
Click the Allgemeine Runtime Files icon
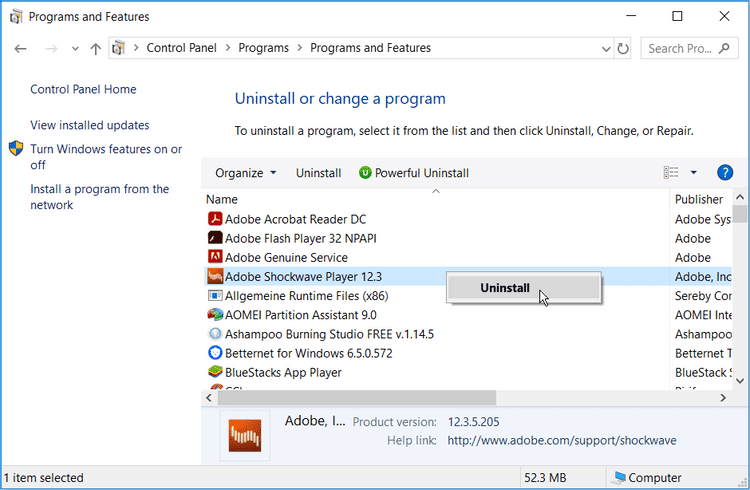click(x=215, y=295)
